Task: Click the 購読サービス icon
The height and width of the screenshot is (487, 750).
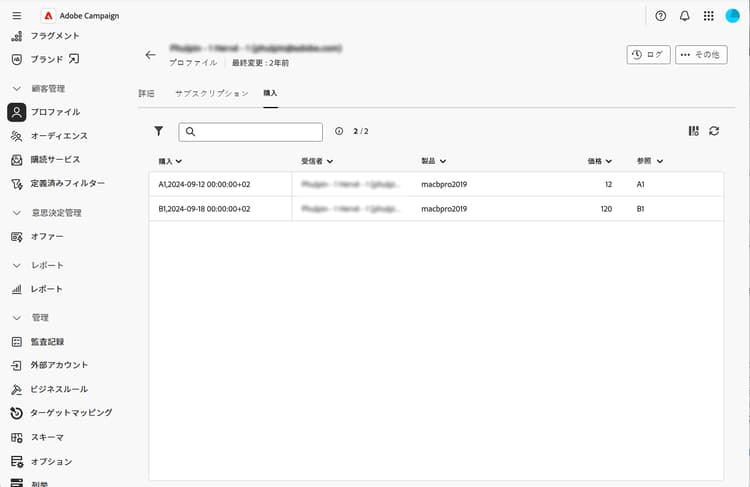Action: 17,160
